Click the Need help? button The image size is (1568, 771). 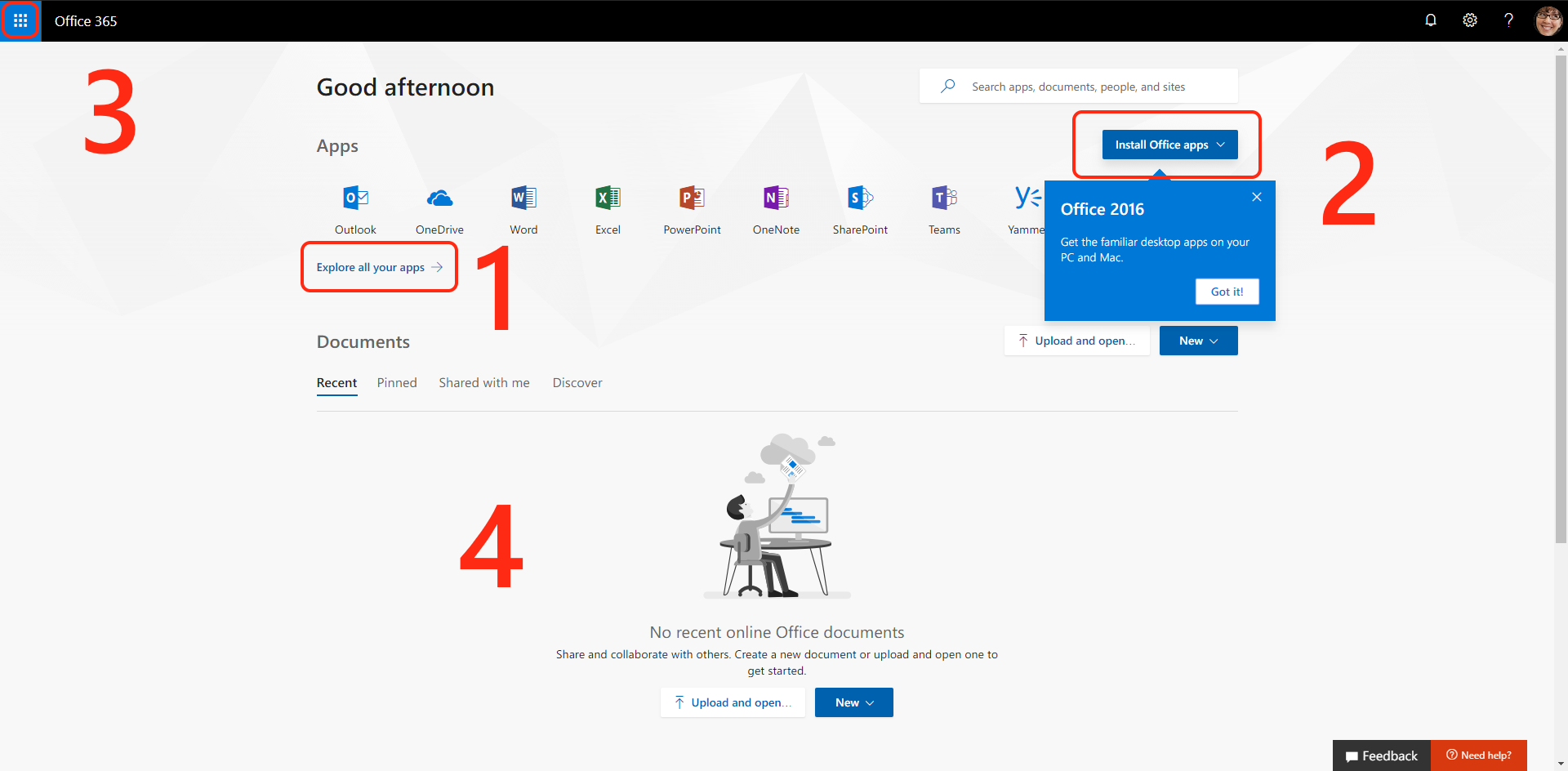(x=1479, y=755)
